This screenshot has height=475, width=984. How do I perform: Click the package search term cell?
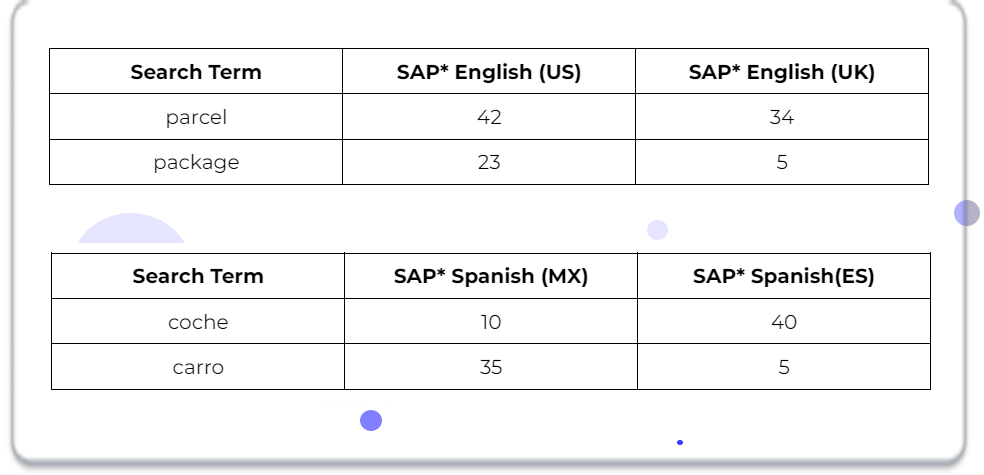(196, 162)
